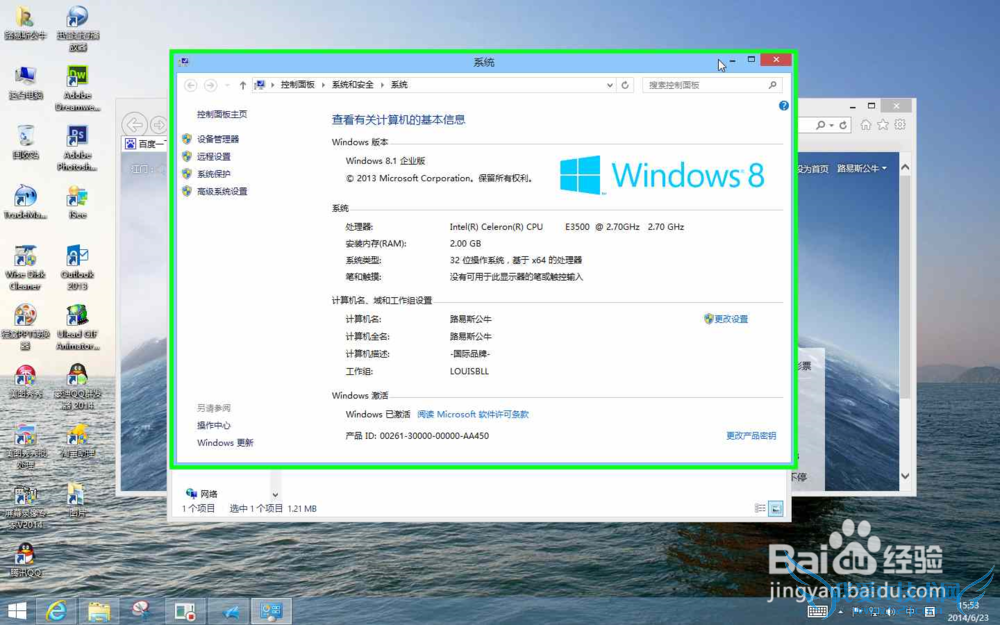Click refresh icon in browser address bar
Image resolution: width=1000 pixels, height=625 pixels.
point(843,125)
